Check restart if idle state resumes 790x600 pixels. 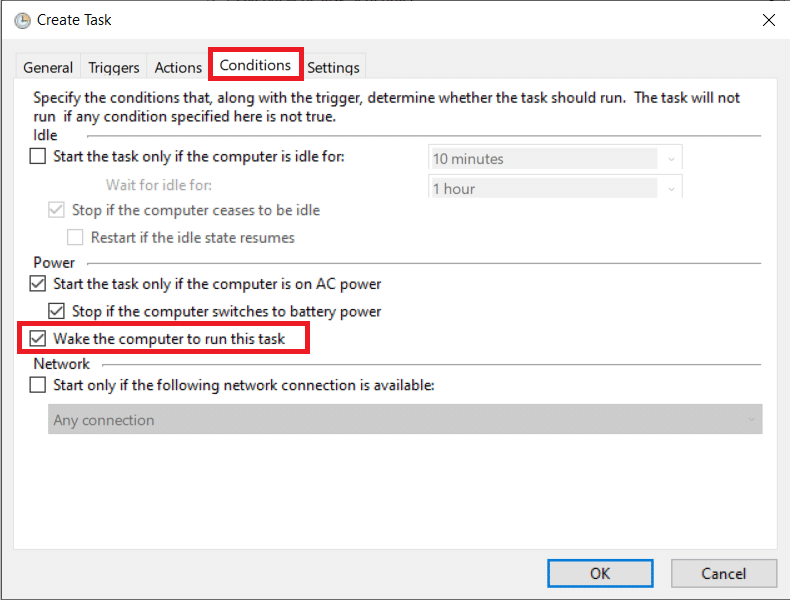[75, 238]
